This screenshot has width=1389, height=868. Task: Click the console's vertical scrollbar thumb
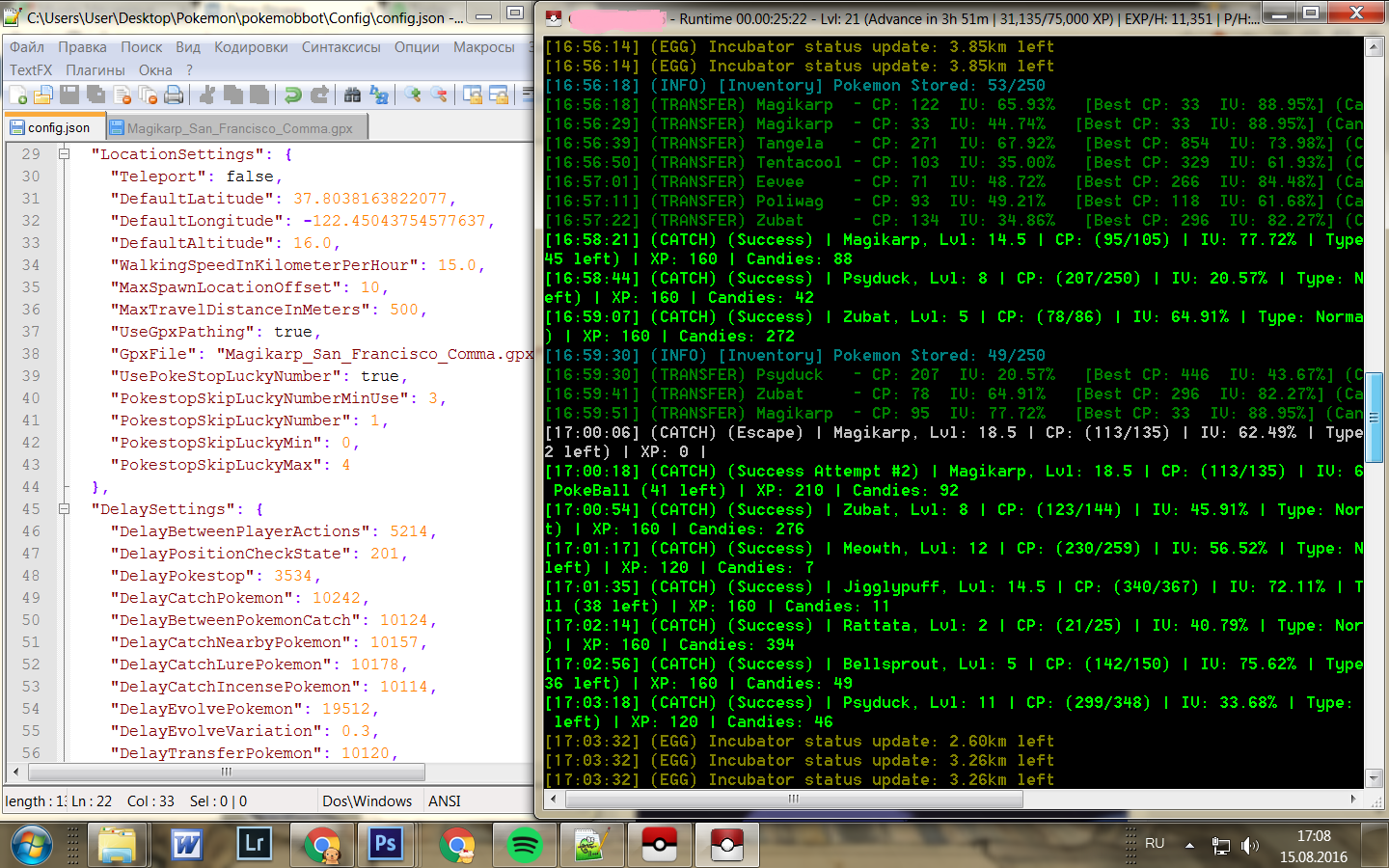[x=1375, y=418]
